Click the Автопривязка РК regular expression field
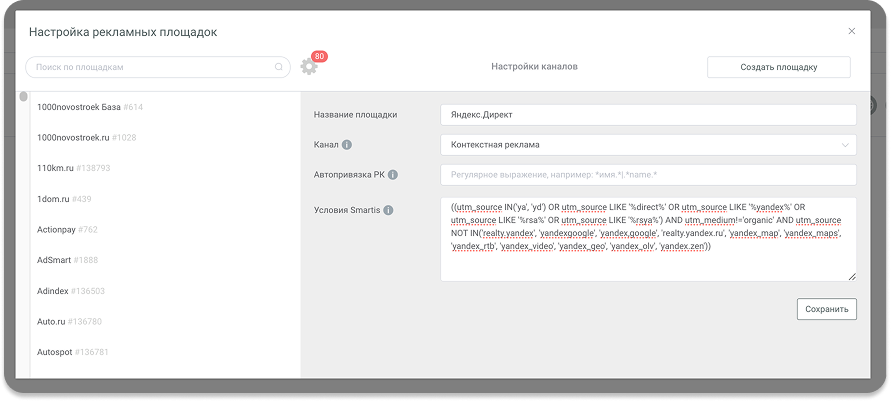The image size is (891, 401). tap(648, 175)
